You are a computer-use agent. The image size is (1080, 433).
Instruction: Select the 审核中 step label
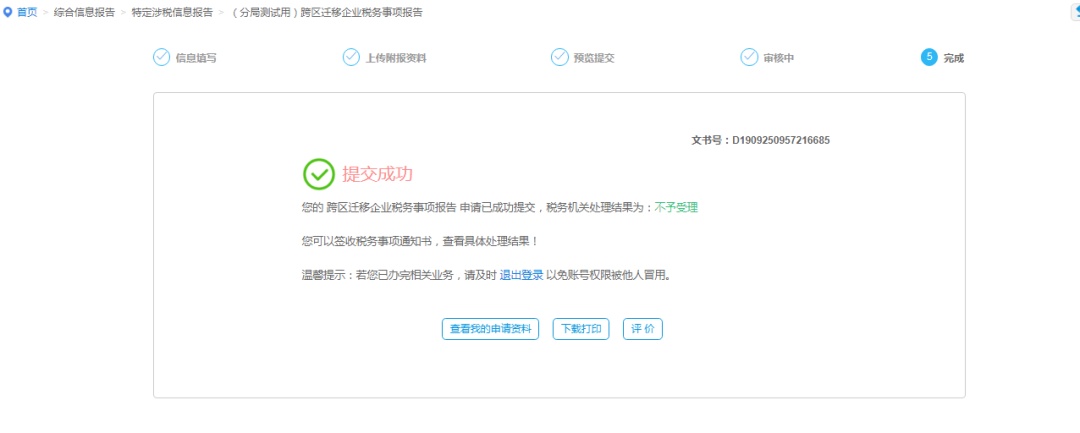778,59
